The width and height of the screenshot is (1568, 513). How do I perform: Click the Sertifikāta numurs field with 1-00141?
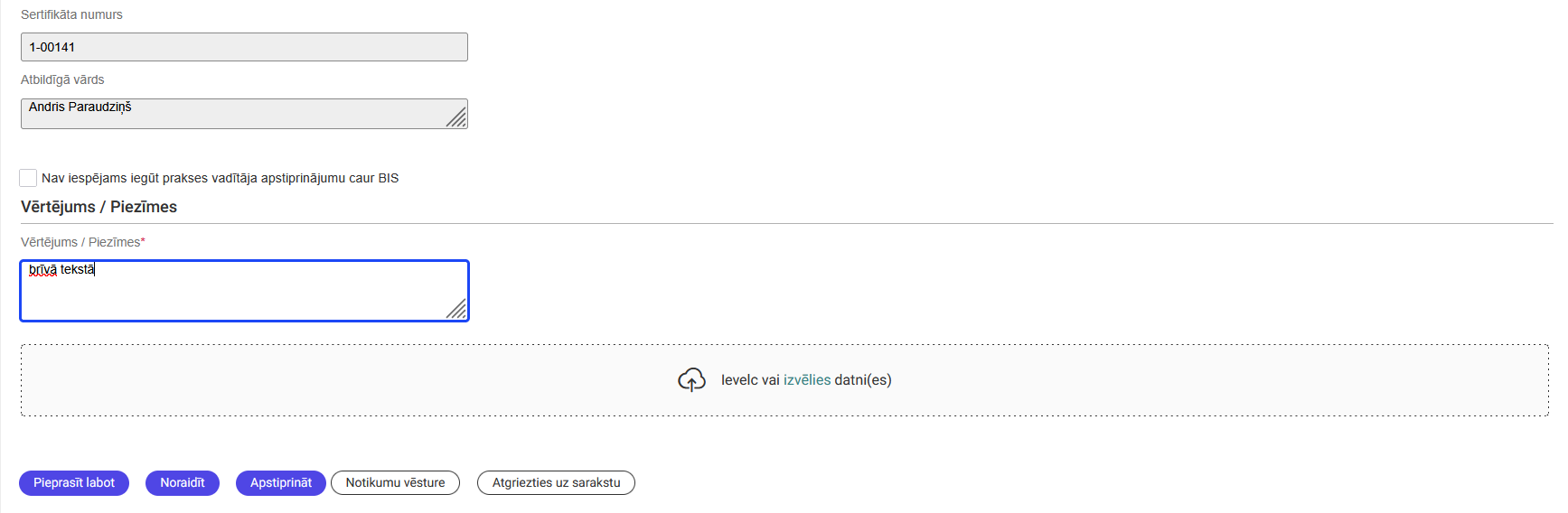(244, 47)
